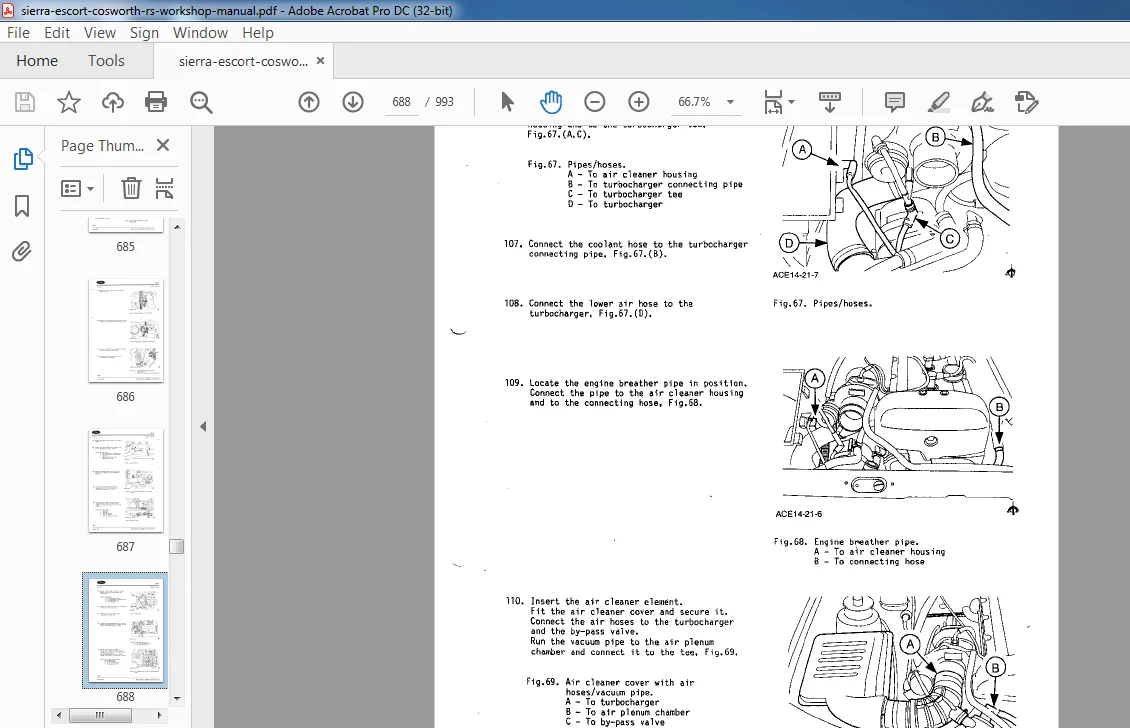Image resolution: width=1130 pixels, height=728 pixels.
Task: Click the stamp or send icon
Action: [1026, 102]
